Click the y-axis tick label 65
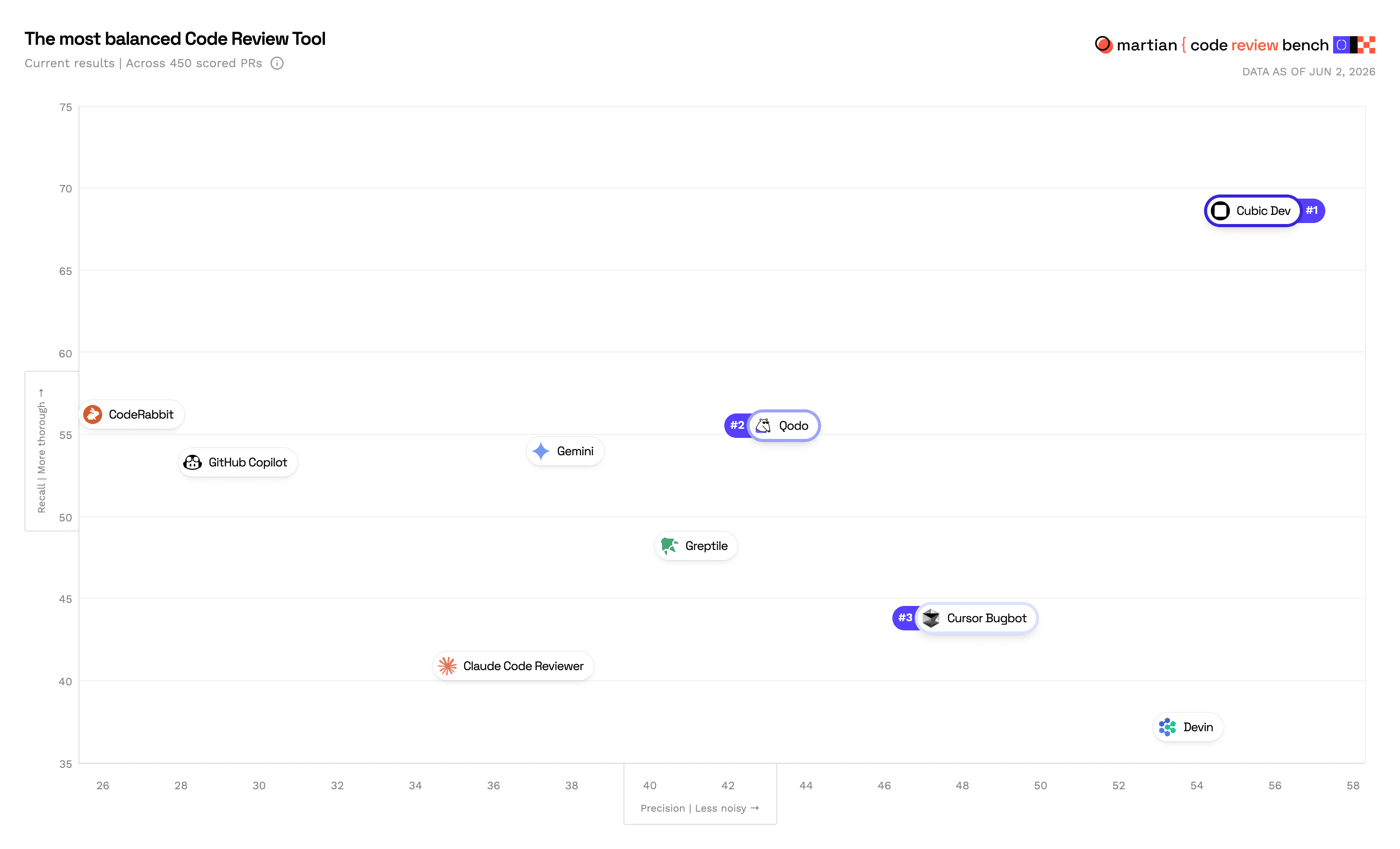 coord(66,272)
